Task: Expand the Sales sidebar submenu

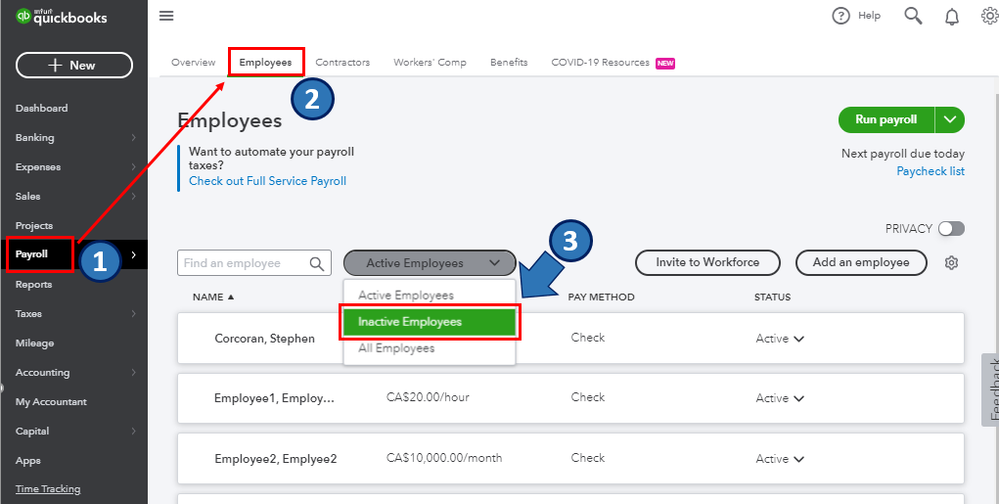Action: point(133,196)
